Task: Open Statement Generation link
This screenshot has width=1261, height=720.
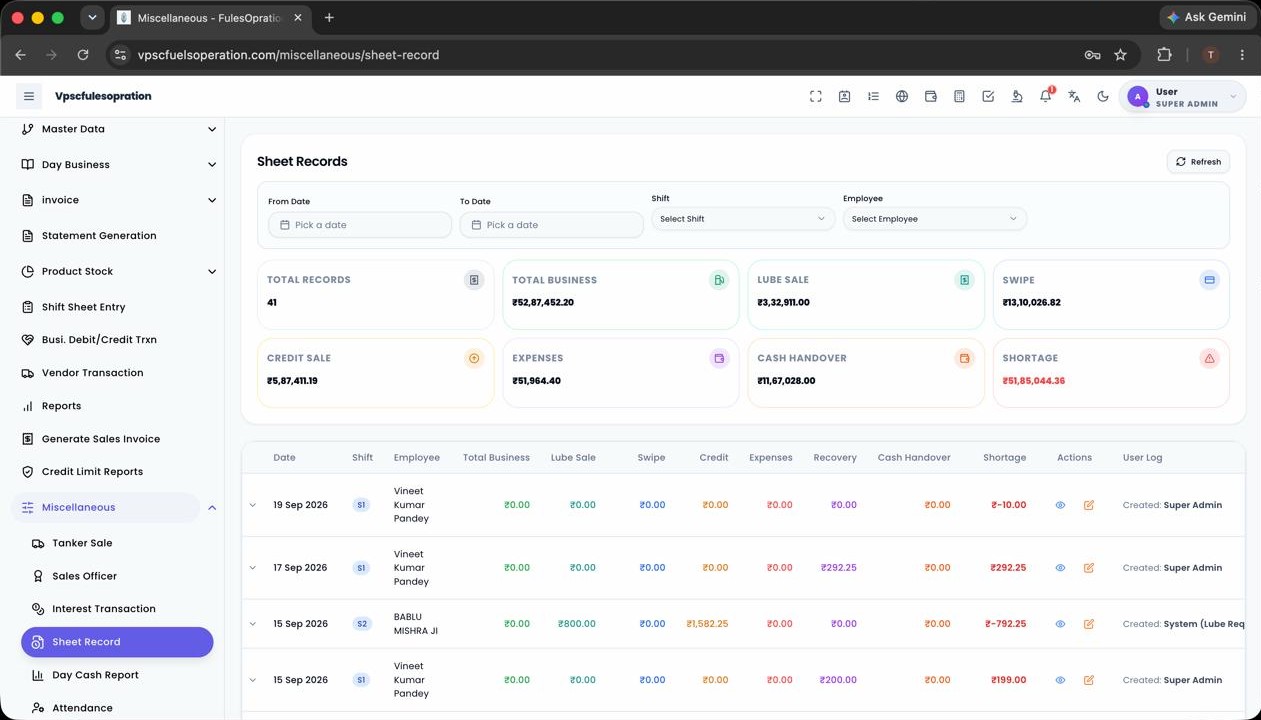Action: [x=99, y=236]
